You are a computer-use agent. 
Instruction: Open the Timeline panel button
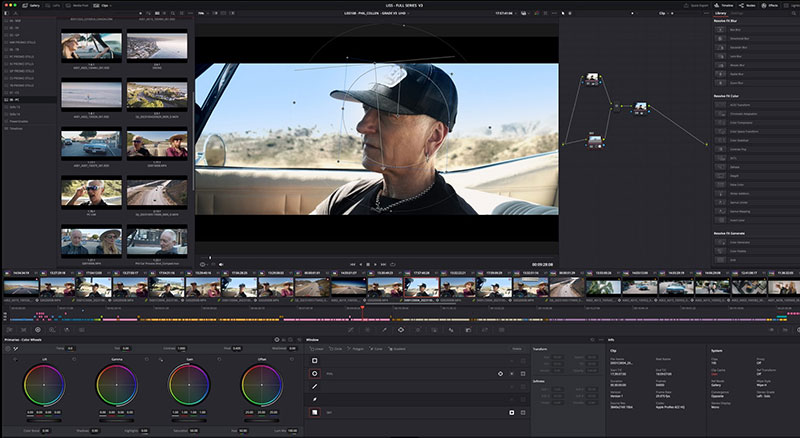(x=724, y=5)
